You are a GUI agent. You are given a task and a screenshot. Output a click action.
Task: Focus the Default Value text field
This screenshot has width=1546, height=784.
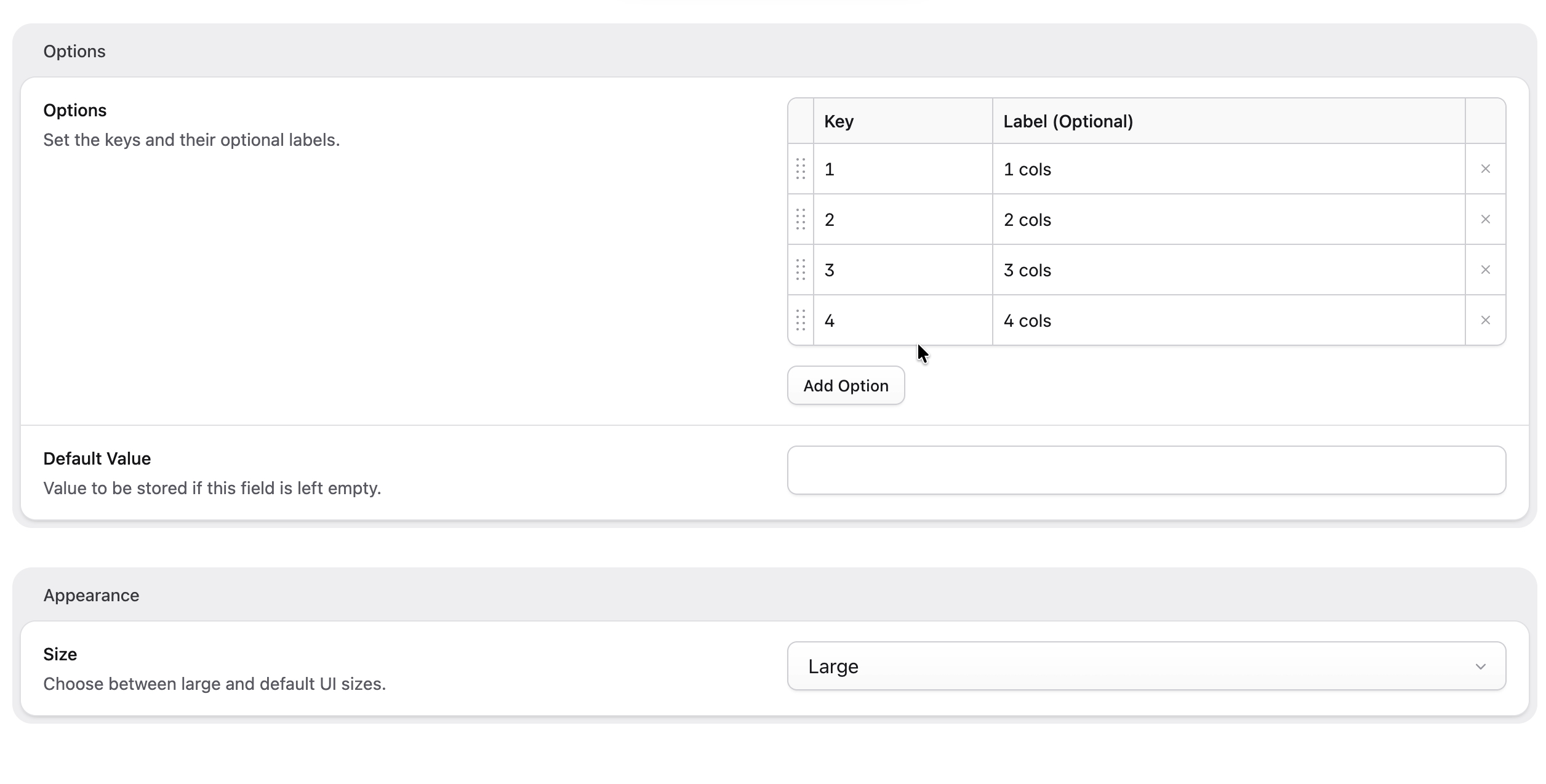click(1146, 470)
